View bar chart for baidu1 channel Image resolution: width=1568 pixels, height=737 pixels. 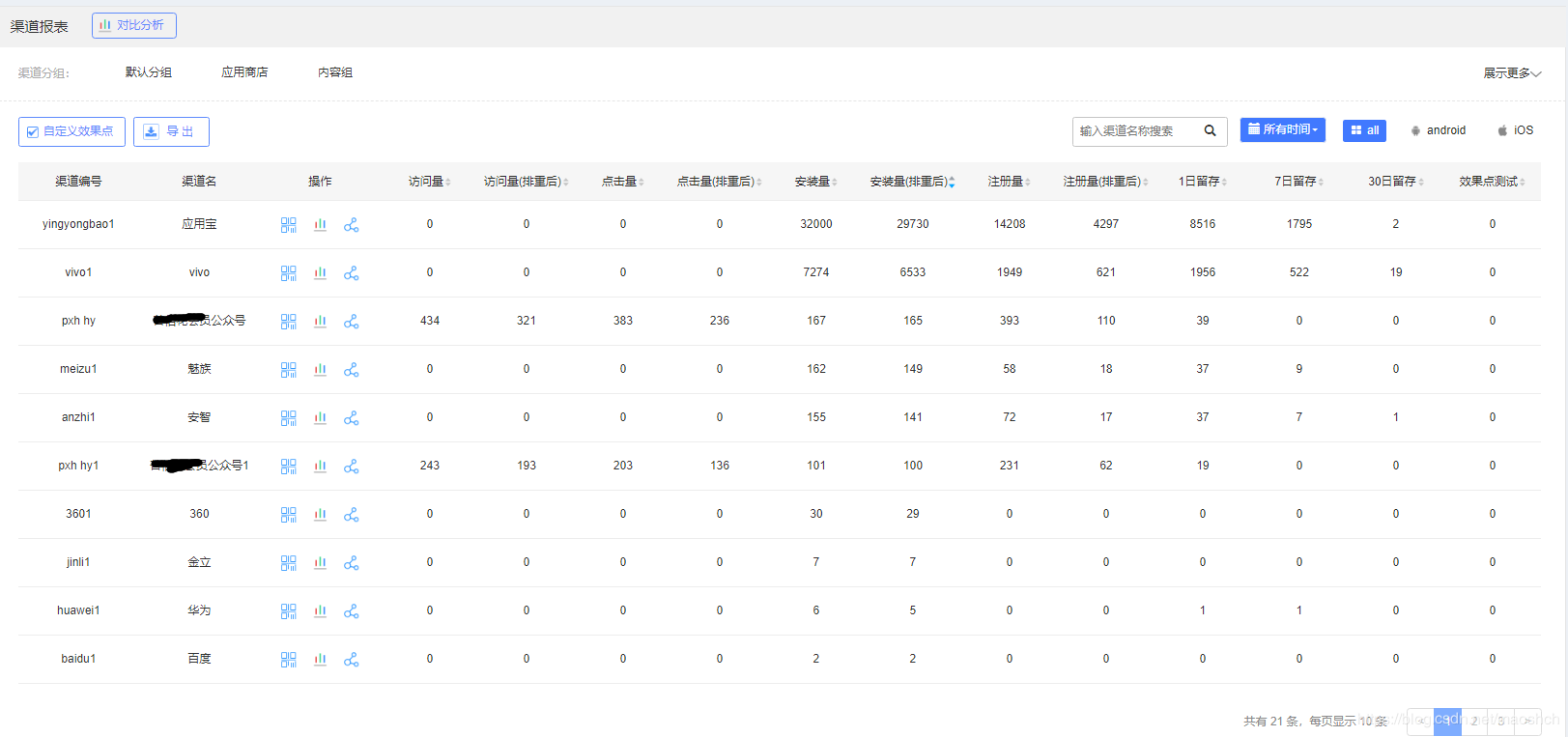[x=320, y=659]
